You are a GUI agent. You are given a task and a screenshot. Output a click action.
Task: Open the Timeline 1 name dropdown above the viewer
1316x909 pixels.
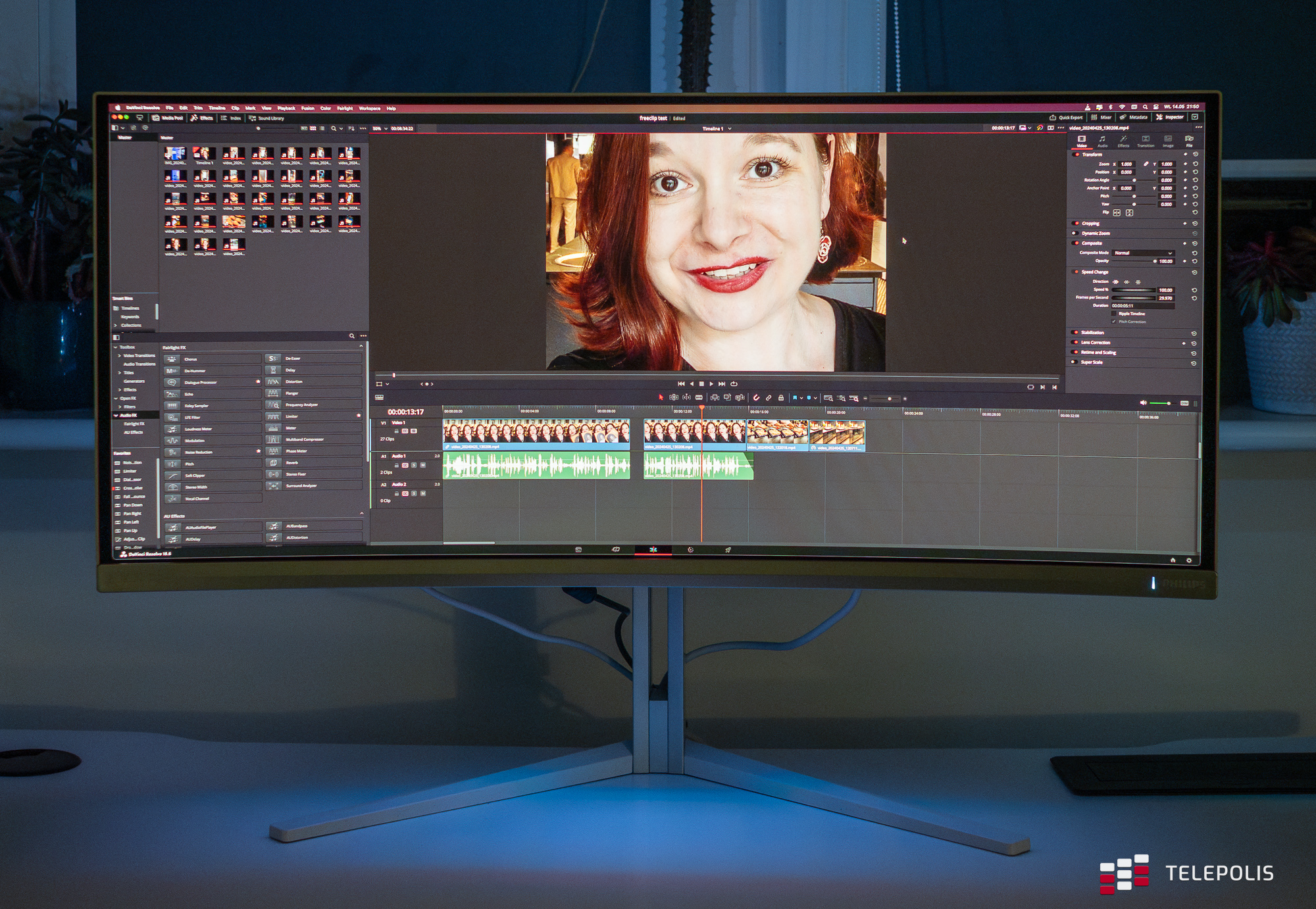pos(730,129)
